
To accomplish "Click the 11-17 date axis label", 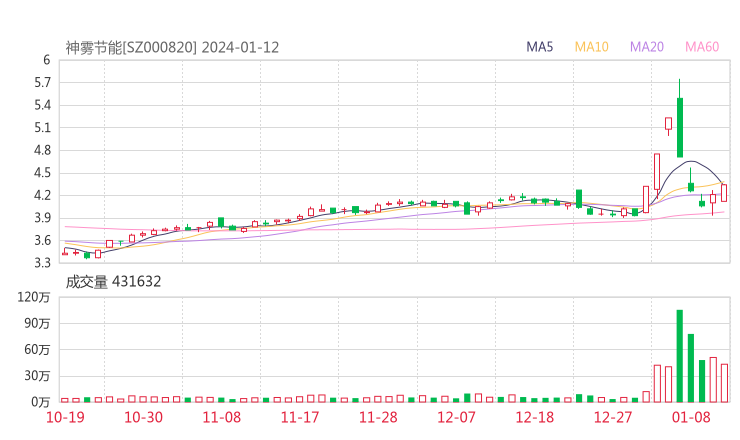I will click(x=300, y=417).
